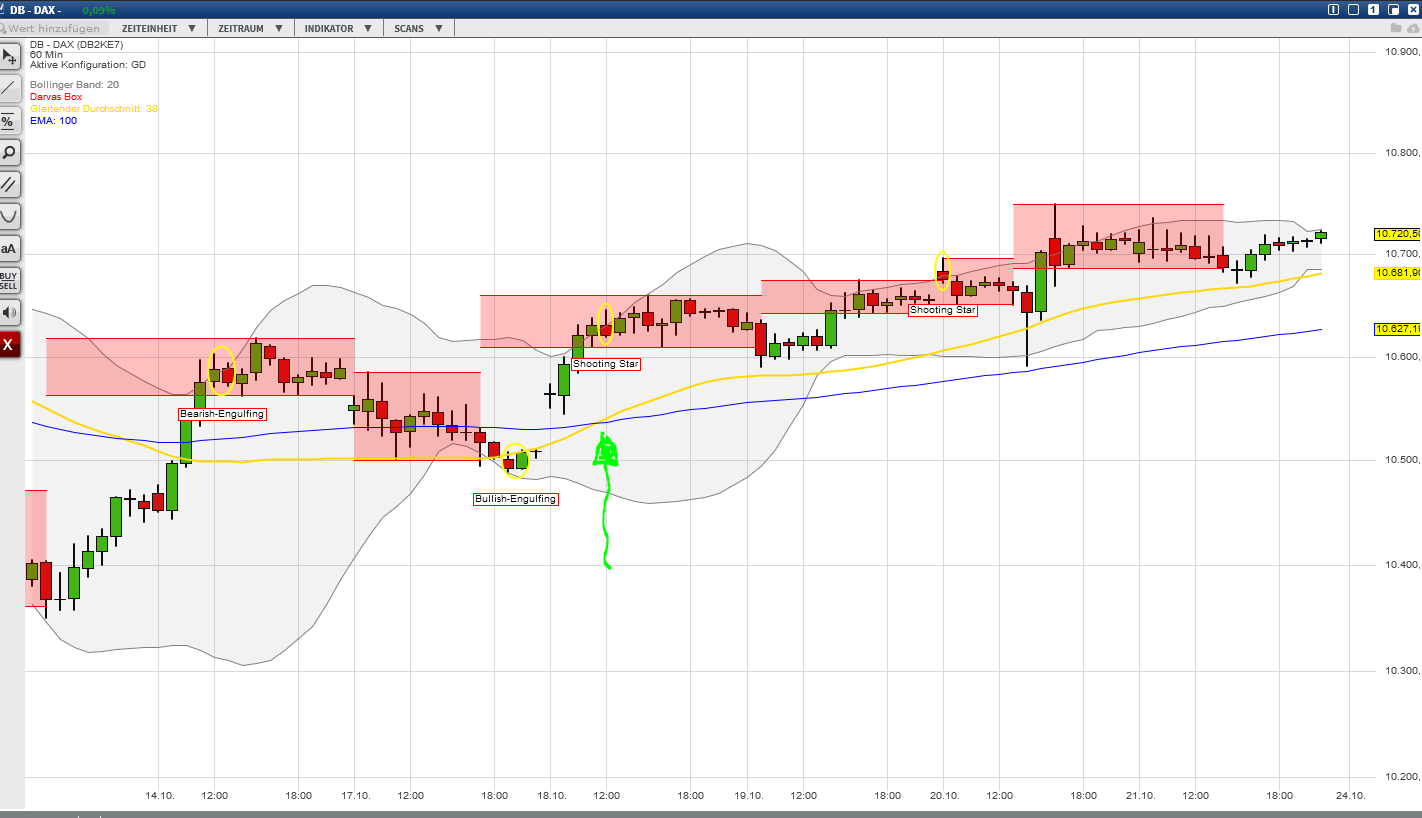The image size is (1422, 818).
Task: Click the red X delete tool
Action: coord(10,344)
